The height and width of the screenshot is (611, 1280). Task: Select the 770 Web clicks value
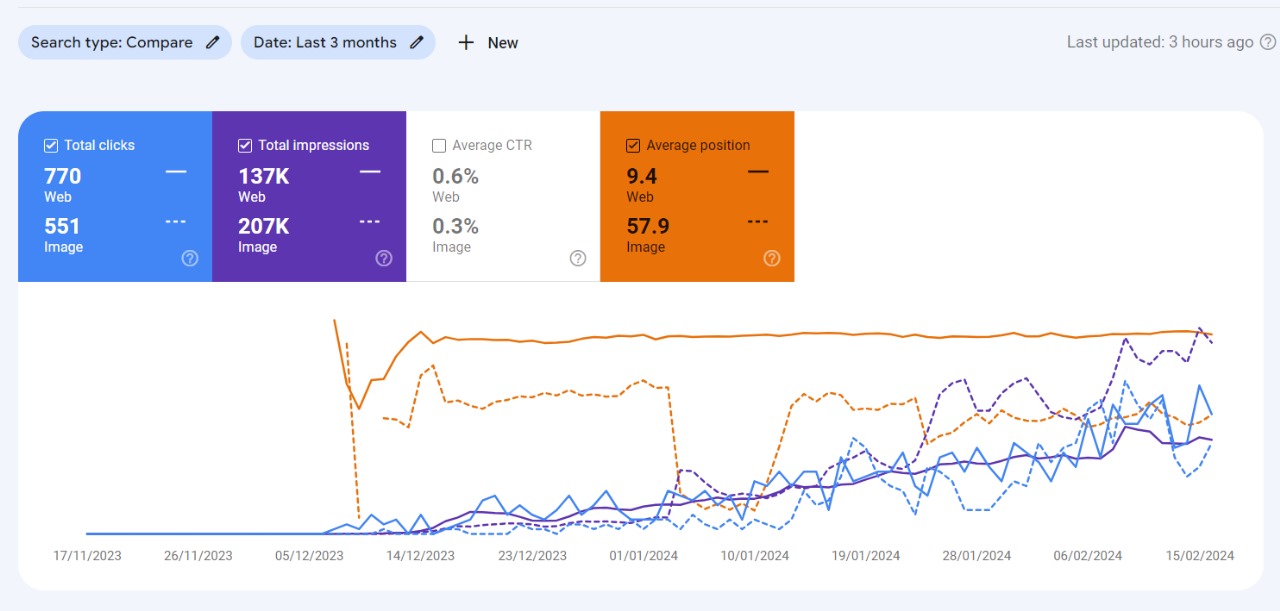63,177
